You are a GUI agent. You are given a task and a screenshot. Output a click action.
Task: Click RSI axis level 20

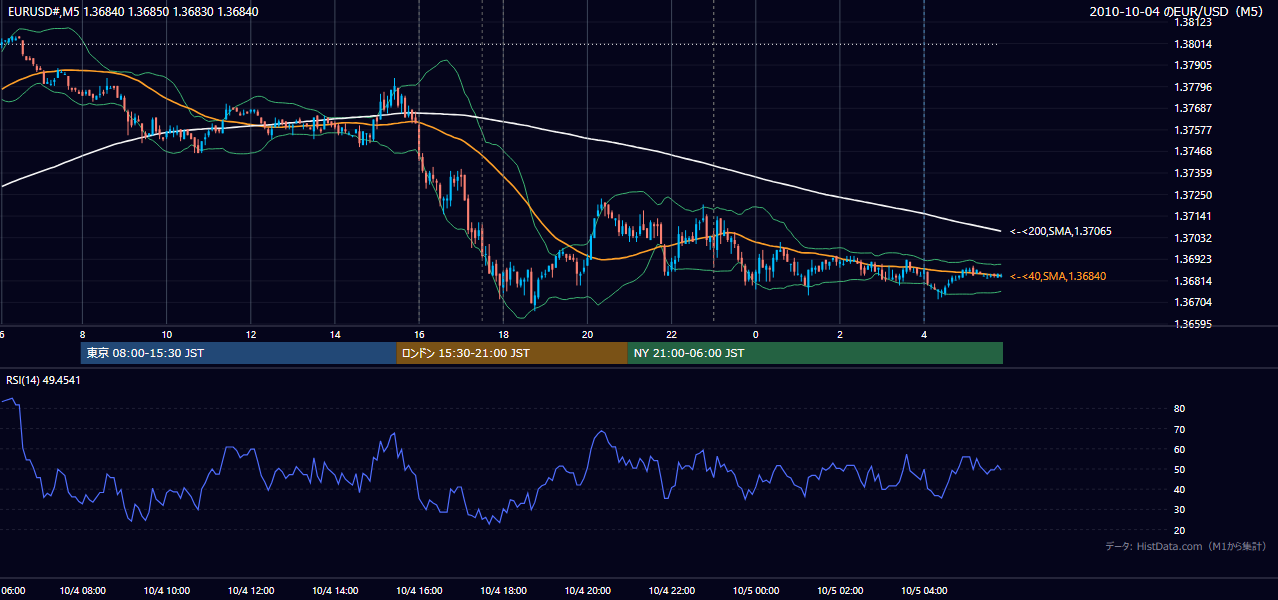pyautogui.click(x=1179, y=530)
